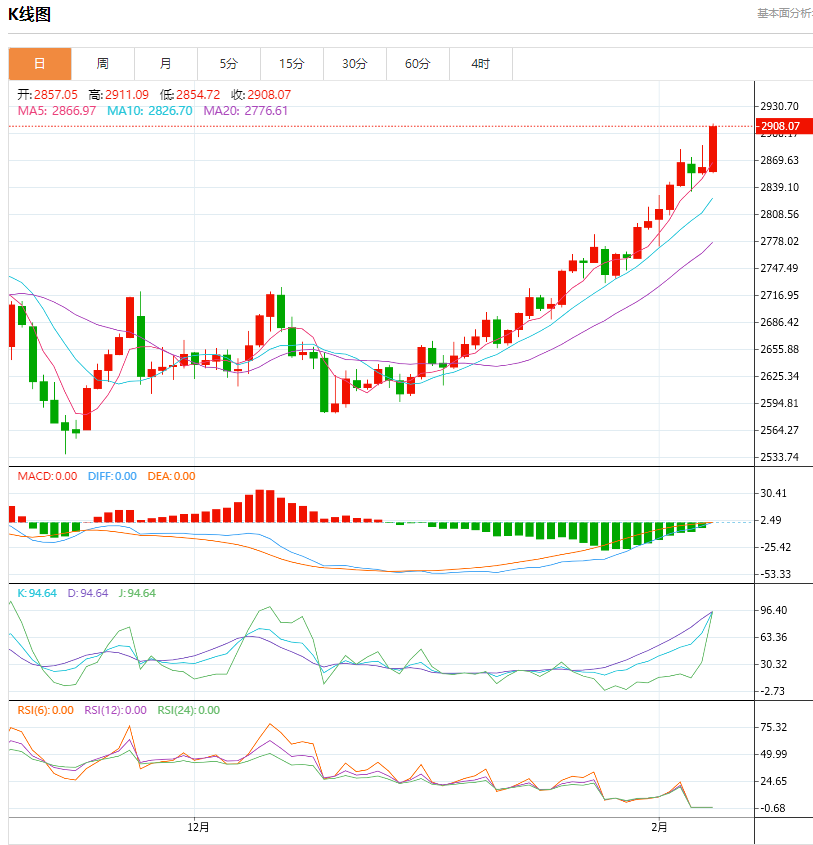Click the 2747.49 price axis label

point(779,268)
